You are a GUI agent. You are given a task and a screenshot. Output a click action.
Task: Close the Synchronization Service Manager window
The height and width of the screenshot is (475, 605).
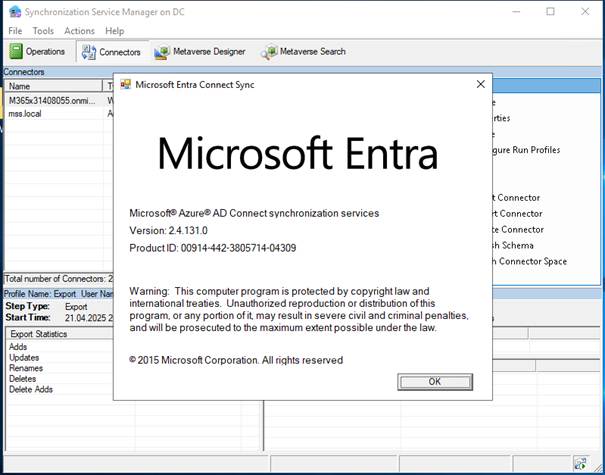pyautogui.click(x=585, y=12)
